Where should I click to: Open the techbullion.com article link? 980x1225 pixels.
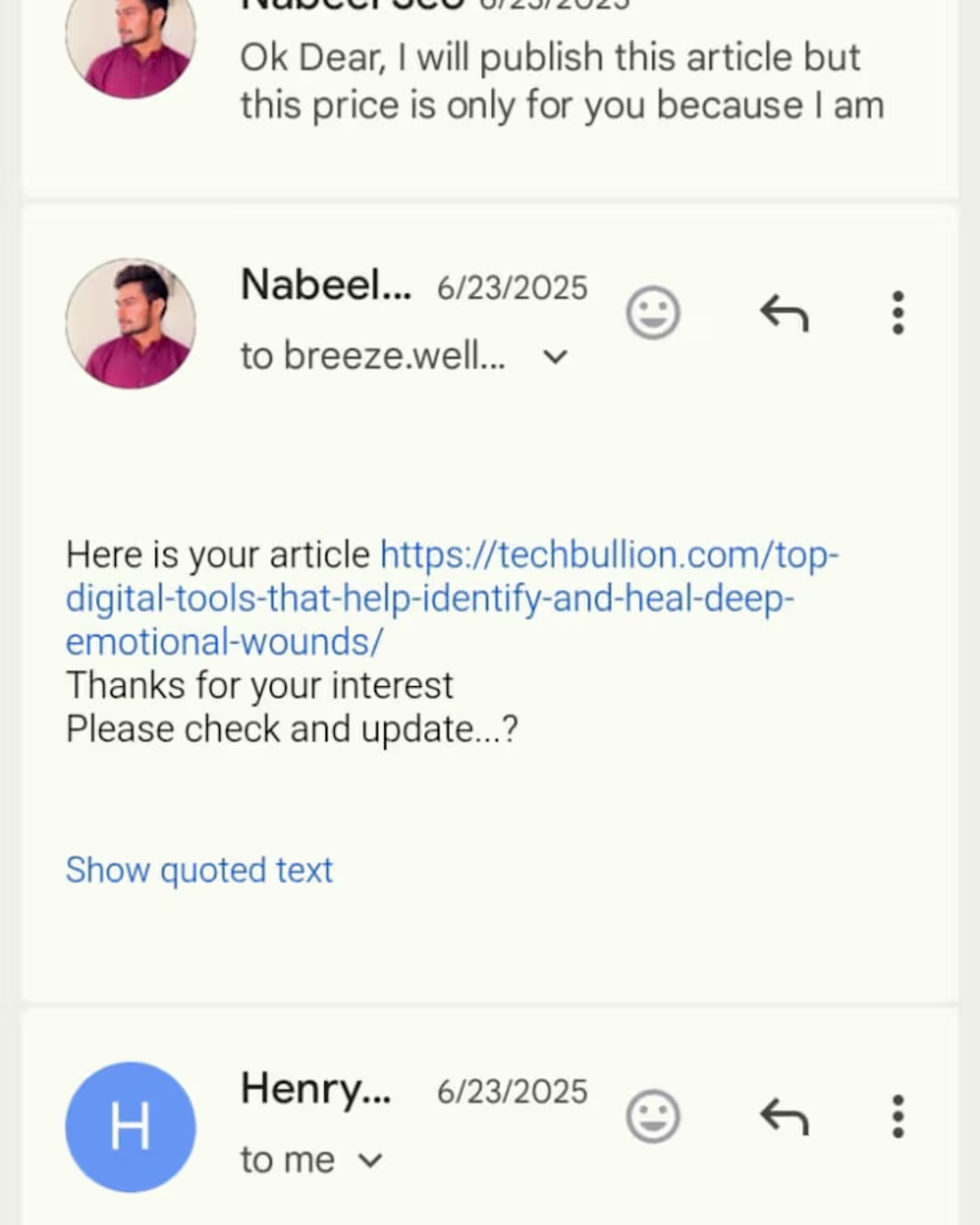pos(452,598)
